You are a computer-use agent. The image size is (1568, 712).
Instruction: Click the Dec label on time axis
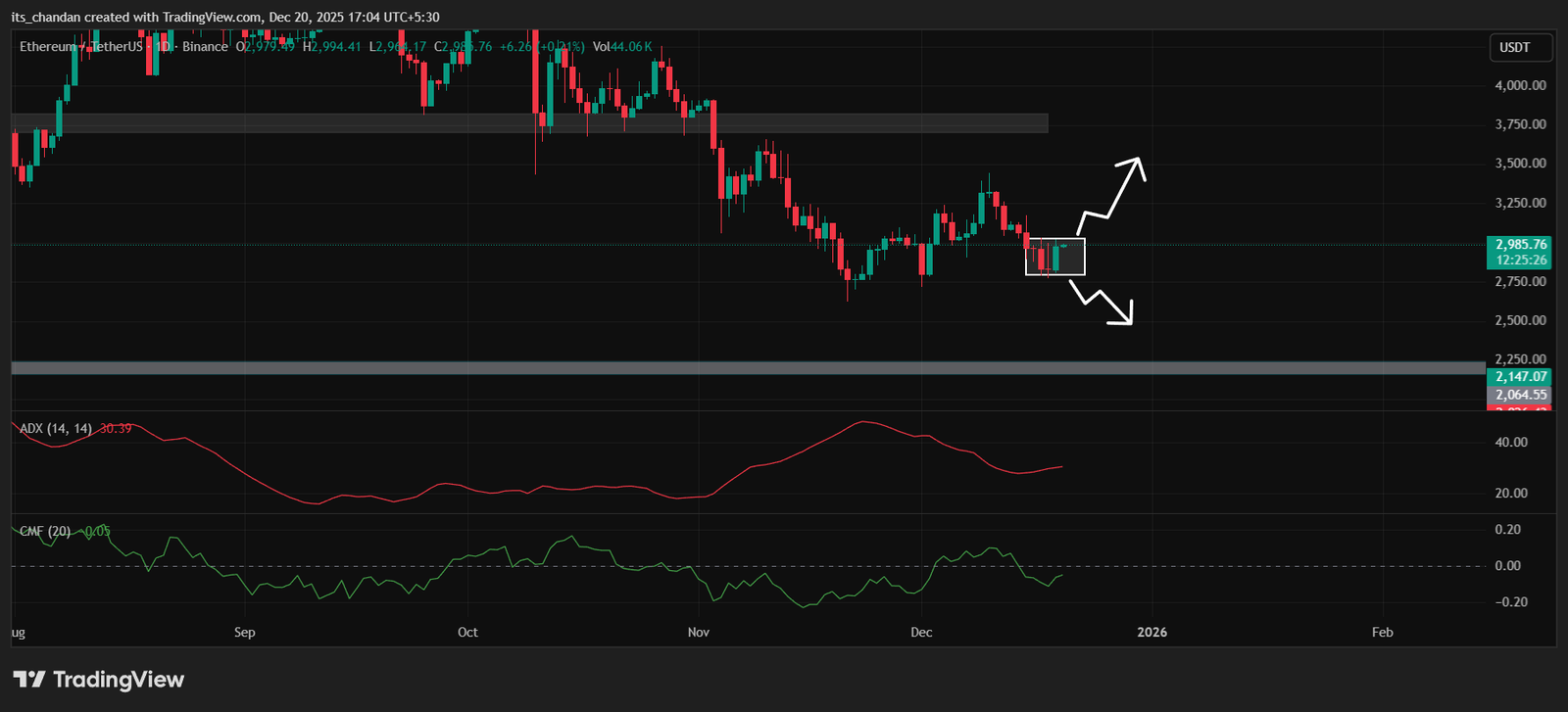click(x=921, y=632)
